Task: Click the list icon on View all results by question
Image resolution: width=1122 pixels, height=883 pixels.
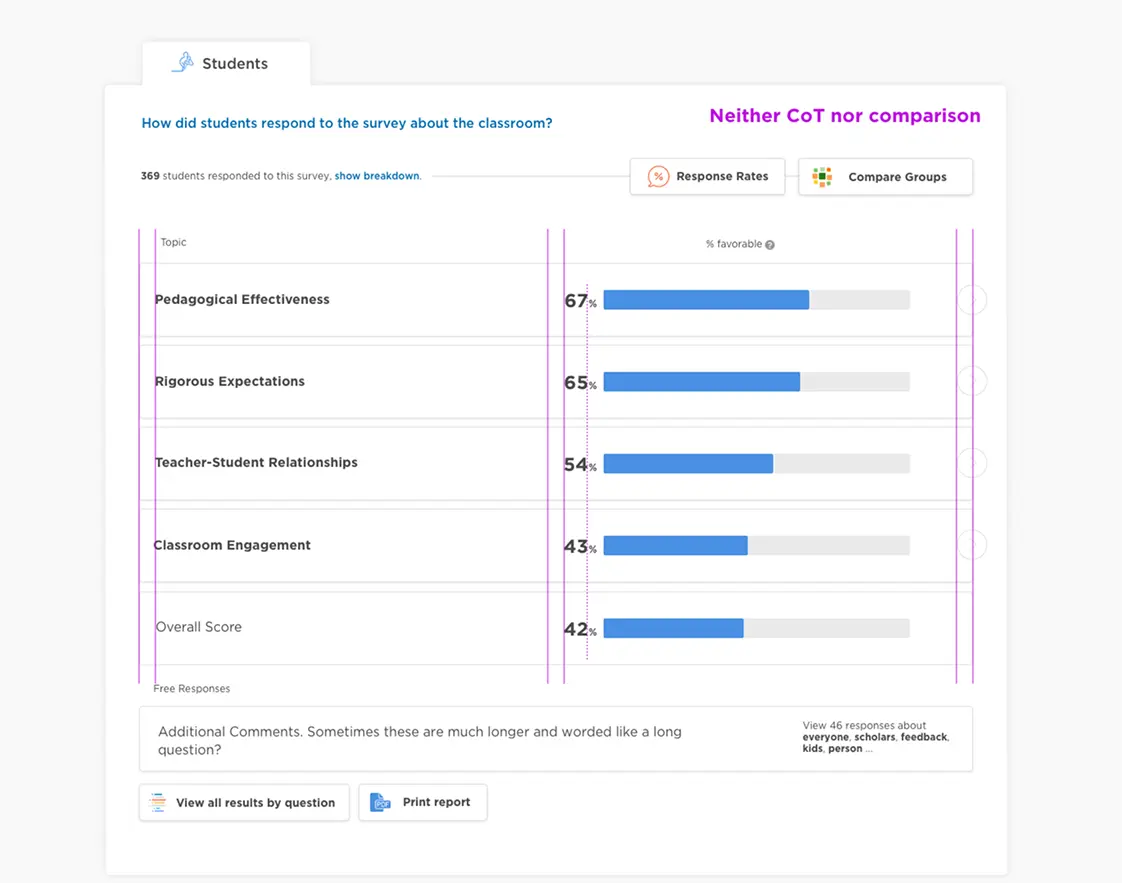Action: click(157, 802)
